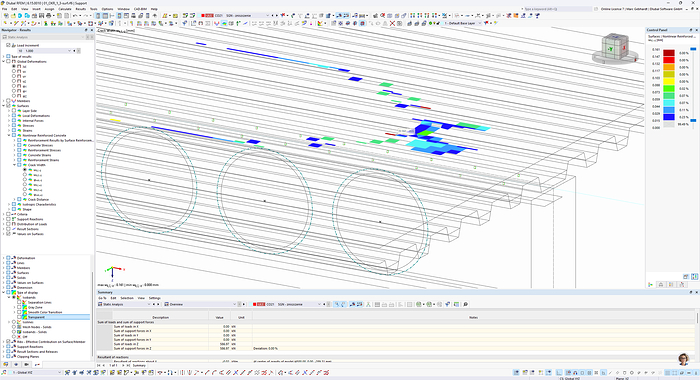The width and height of the screenshot is (700, 380).
Task: Click the zoom icon in Summary toolbar
Action: 338,304
